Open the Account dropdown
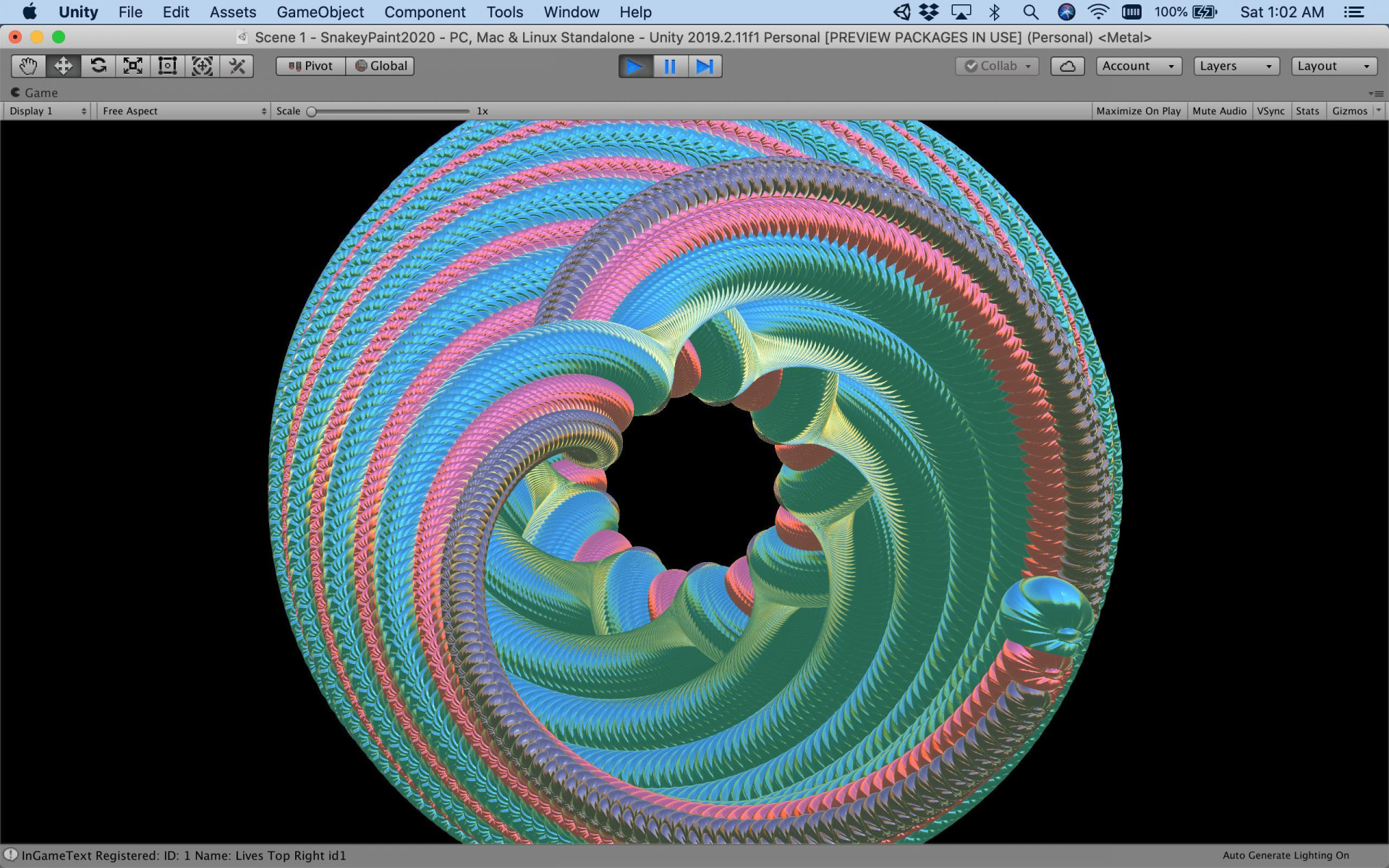Viewport: 1389px width, 868px height. 1139,66
